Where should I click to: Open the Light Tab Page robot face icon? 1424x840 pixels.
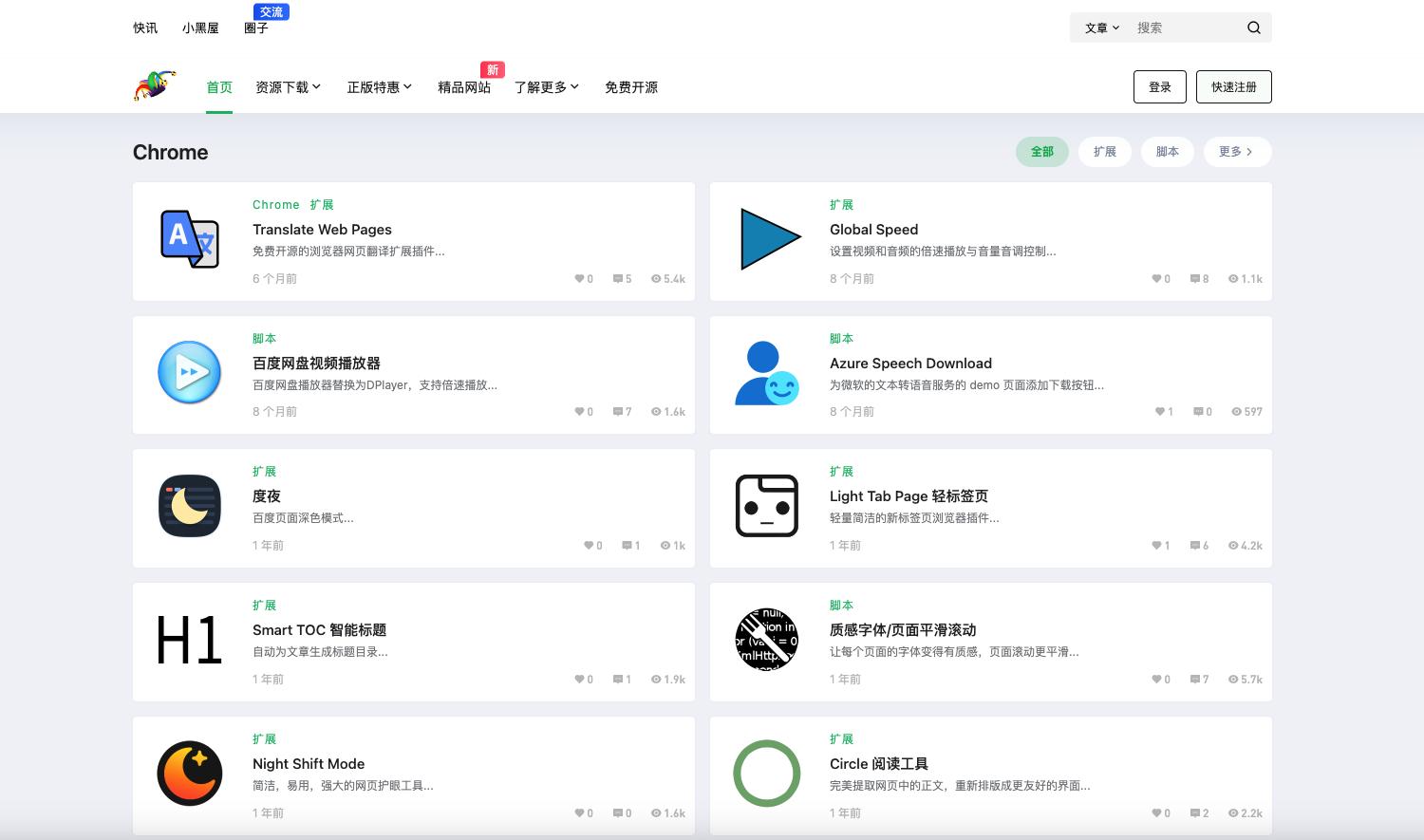tap(767, 506)
